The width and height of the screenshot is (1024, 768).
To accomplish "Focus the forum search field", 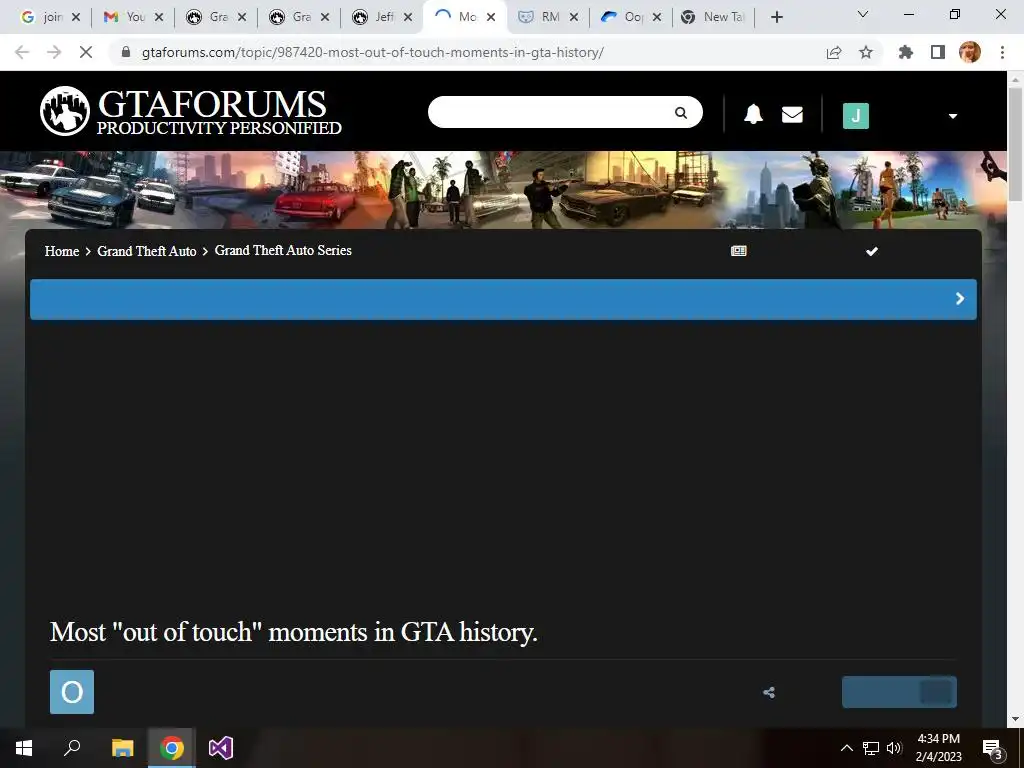I will [552, 112].
